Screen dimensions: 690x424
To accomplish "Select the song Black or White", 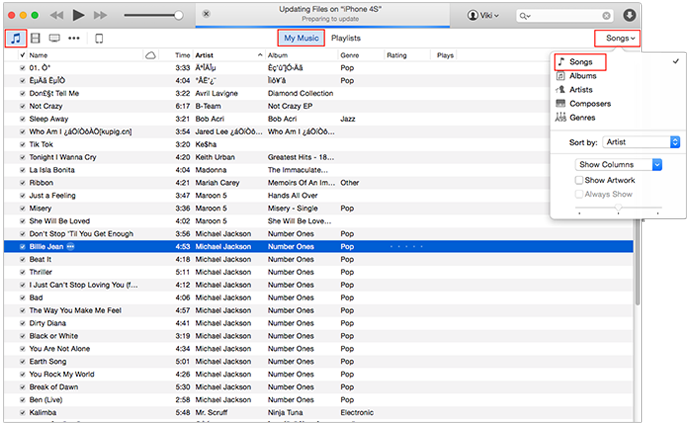I will (54, 336).
